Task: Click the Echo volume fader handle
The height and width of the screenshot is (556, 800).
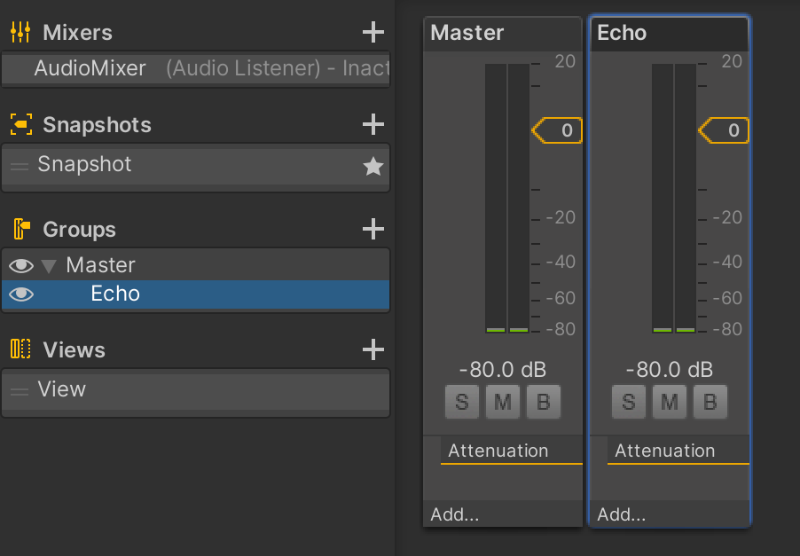Action: (x=724, y=131)
